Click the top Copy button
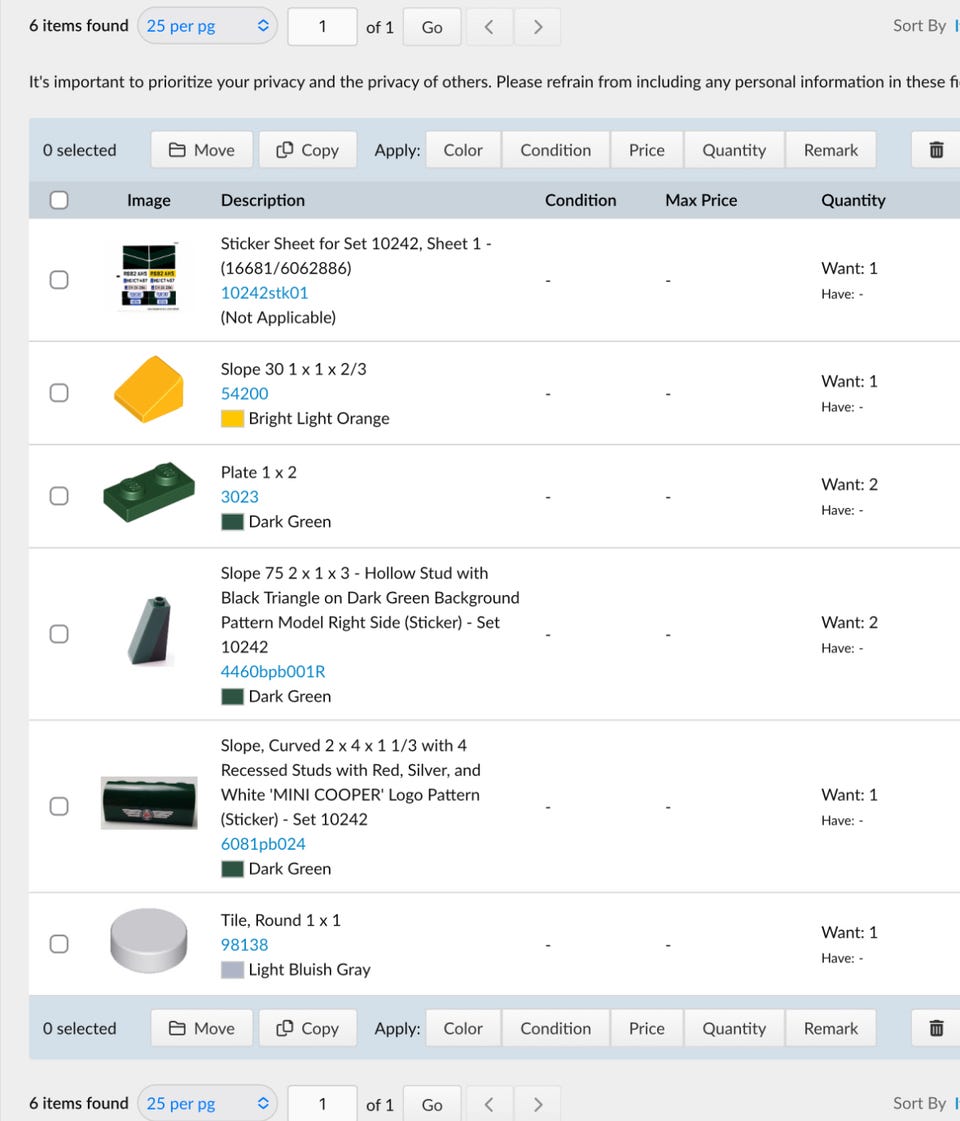The image size is (960, 1121). tap(308, 150)
